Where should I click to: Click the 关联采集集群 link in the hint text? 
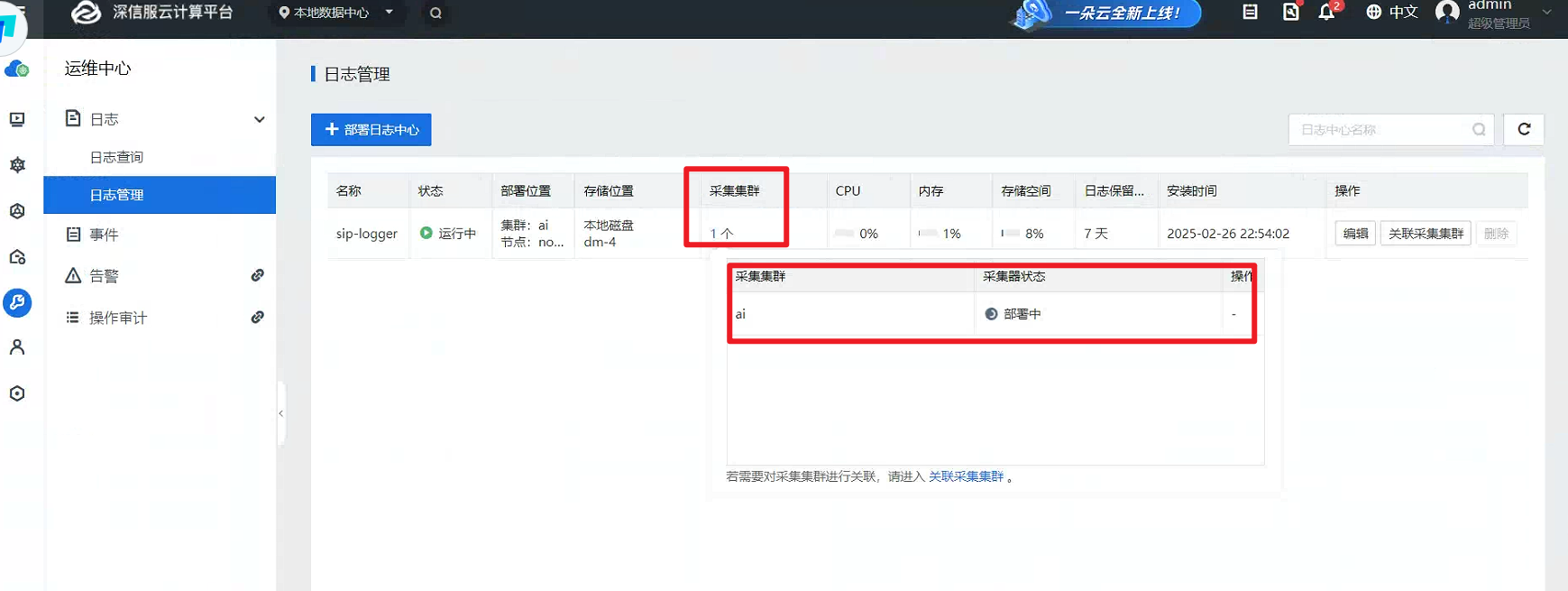[x=966, y=476]
